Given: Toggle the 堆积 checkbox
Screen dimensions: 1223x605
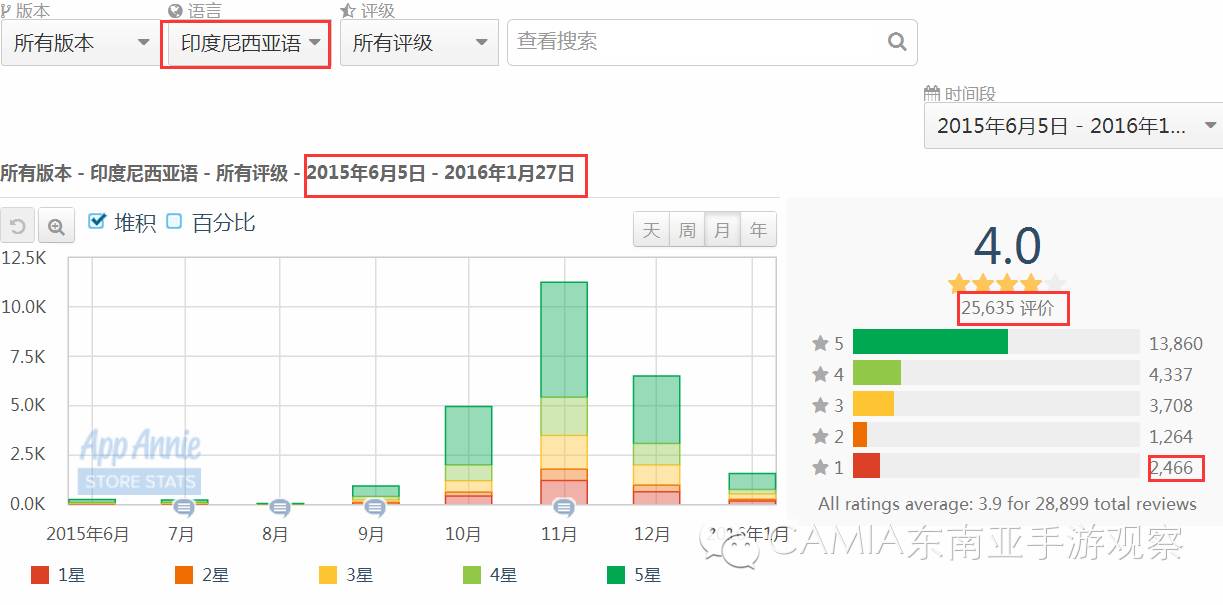Looking at the screenshot, I should click(x=97, y=221).
